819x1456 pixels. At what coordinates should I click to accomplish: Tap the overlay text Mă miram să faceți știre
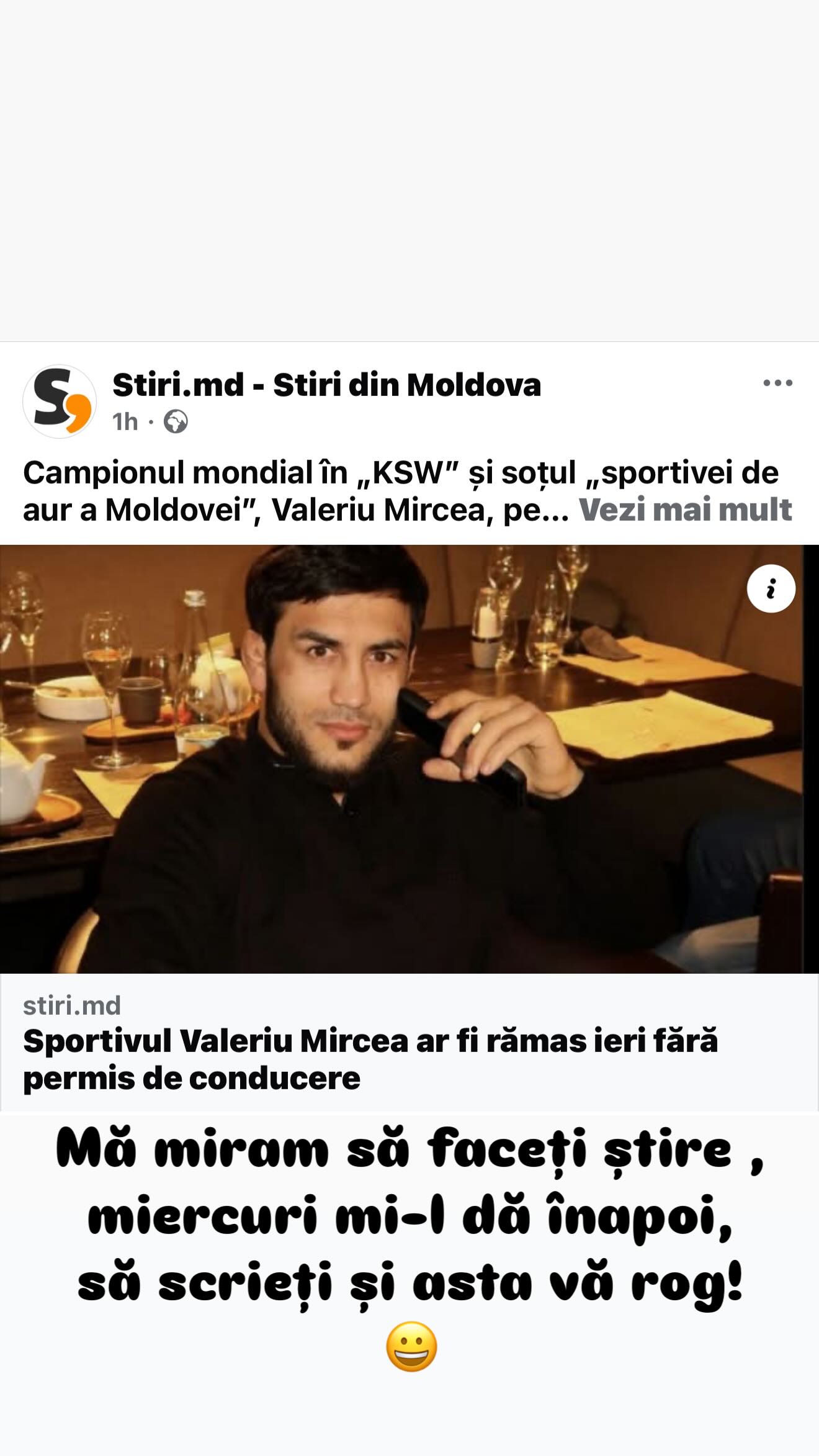[409, 1152]
